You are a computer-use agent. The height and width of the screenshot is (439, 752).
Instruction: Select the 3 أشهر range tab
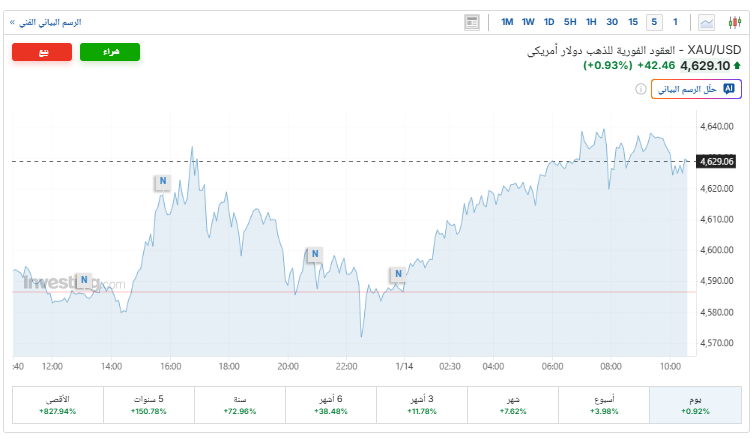(421, 404)
